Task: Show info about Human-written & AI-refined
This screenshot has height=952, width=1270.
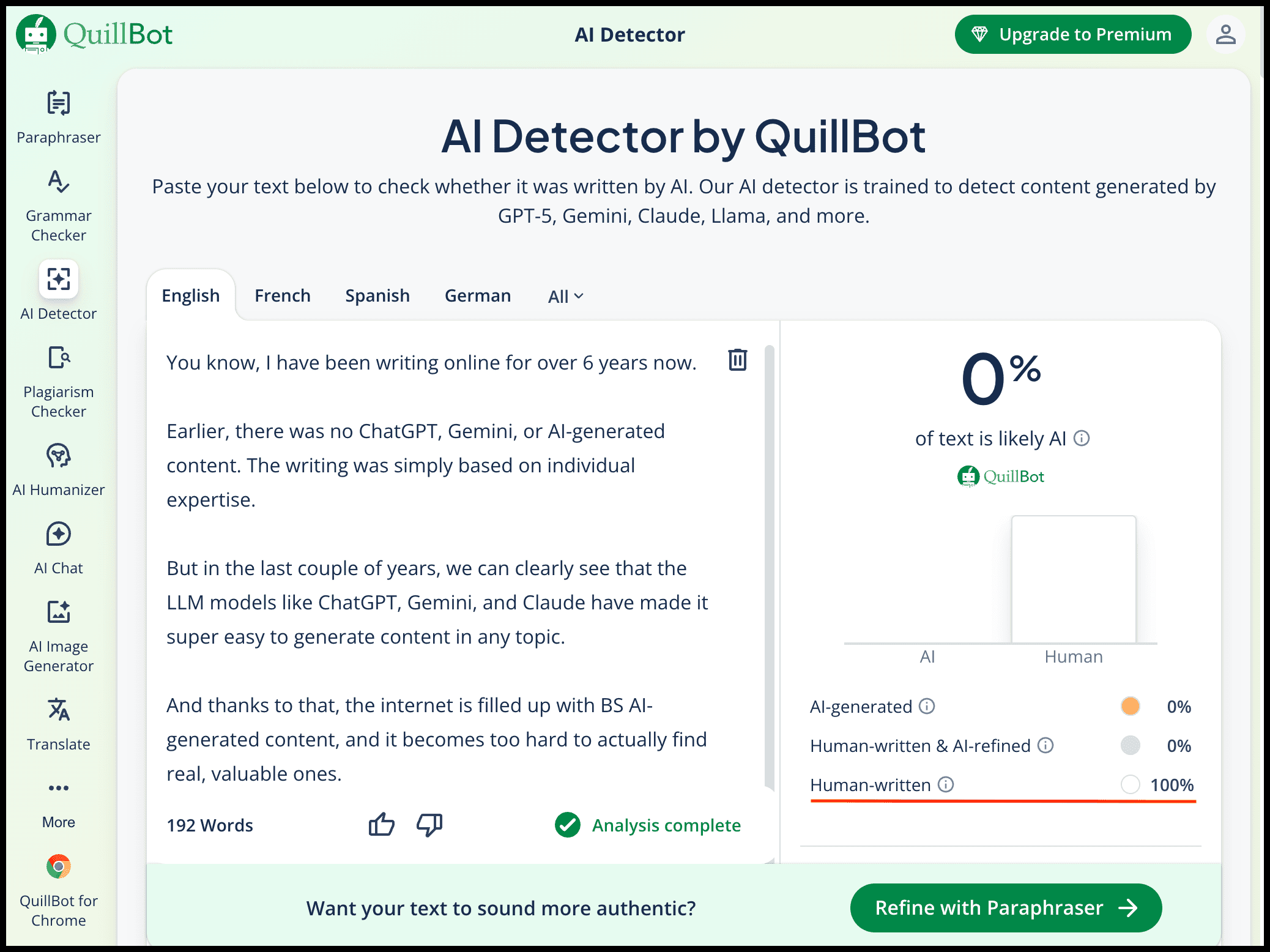Action: click(1046, 745)
